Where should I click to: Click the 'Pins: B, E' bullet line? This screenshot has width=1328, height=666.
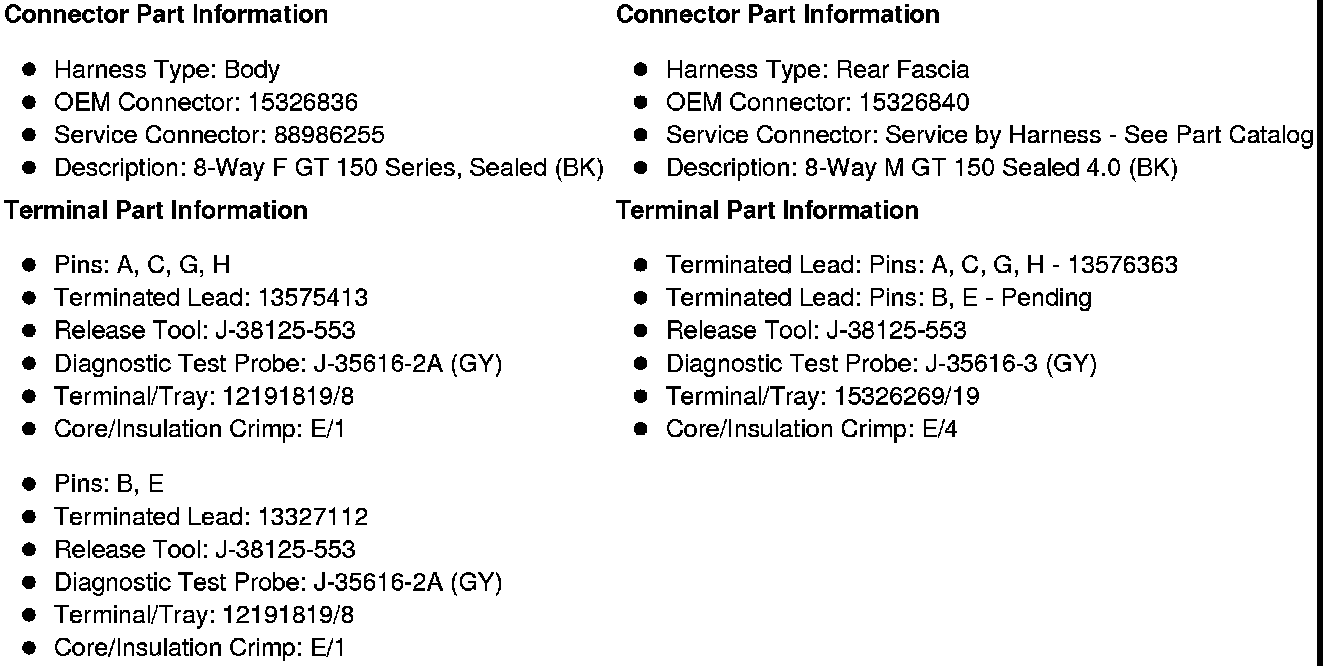point(109,484)
